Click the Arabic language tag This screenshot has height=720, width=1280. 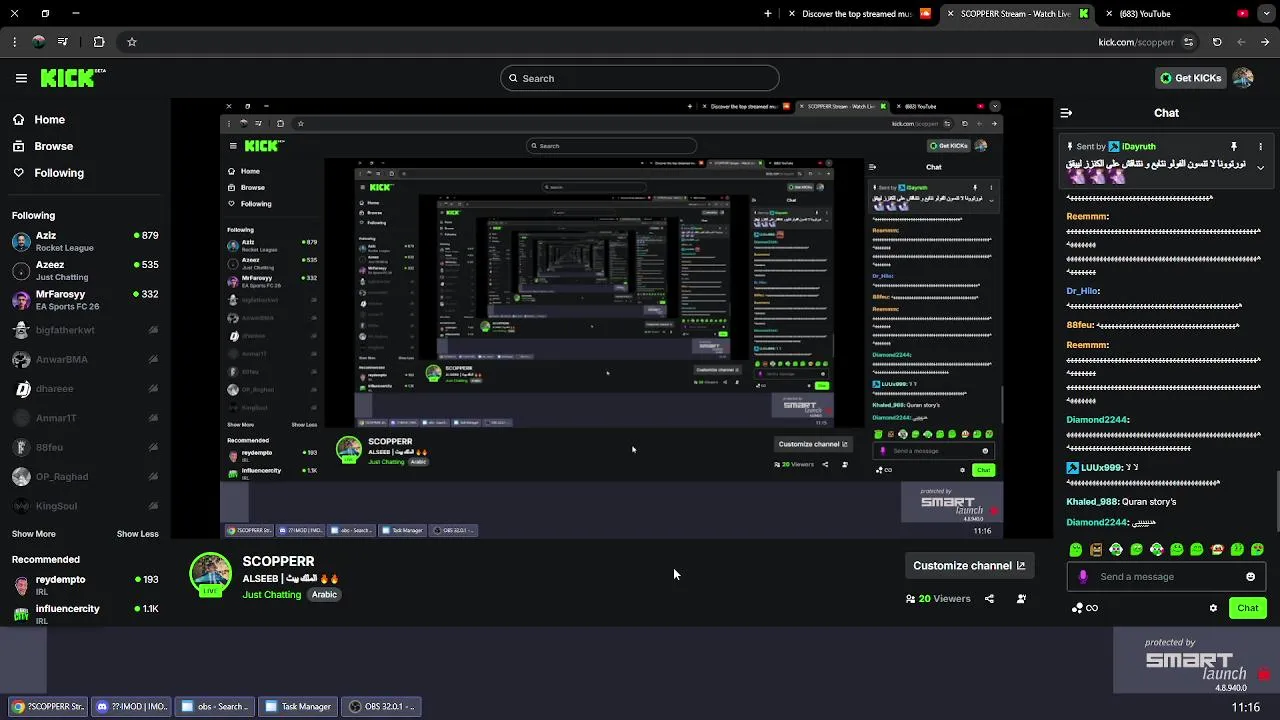(324, 595)
